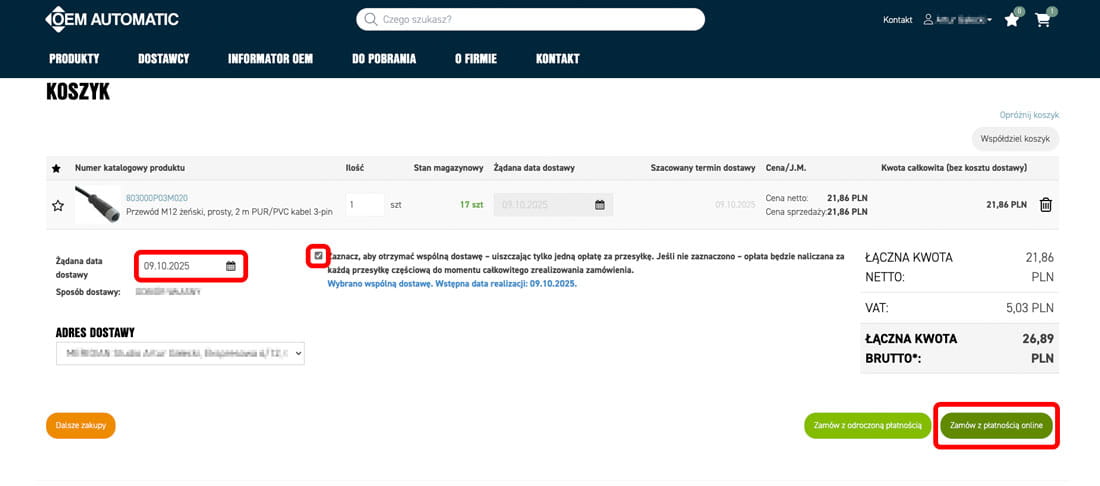Click Zamów z odroczoną płatnością button
The image size is (1100, 486).
(867, 425)
